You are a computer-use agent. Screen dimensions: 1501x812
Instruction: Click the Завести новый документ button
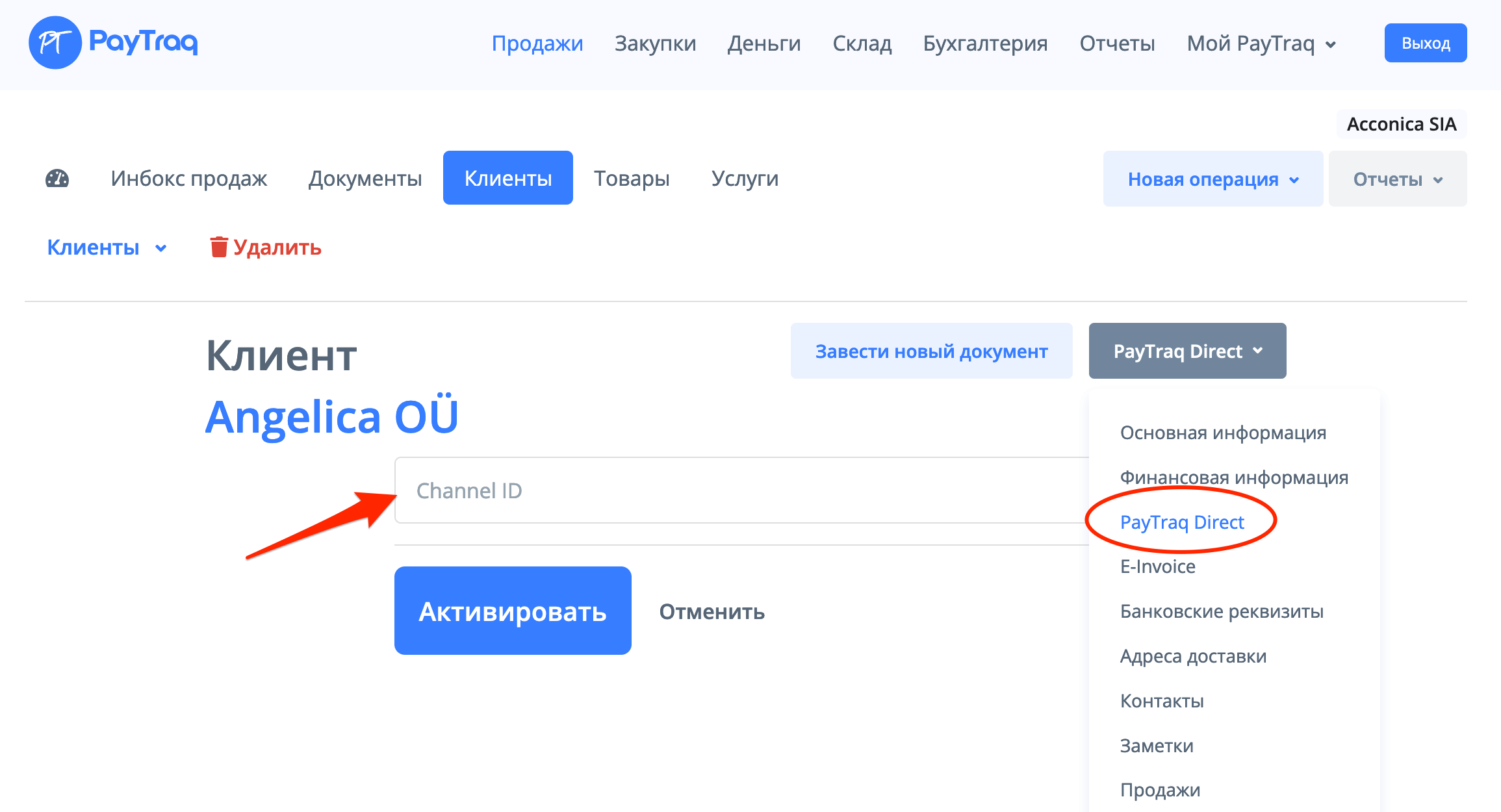click(931, 351)
